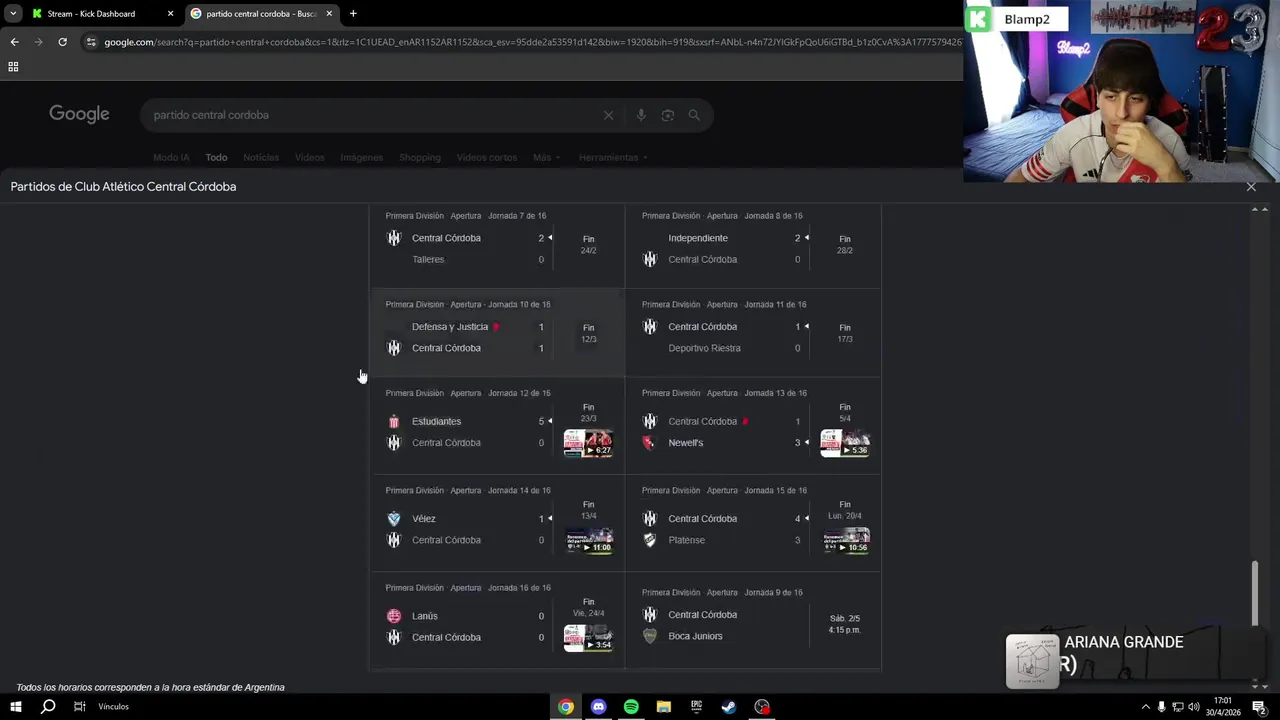Focus the google.com address bar URL
1280x720 pixels.
point(530,42)
